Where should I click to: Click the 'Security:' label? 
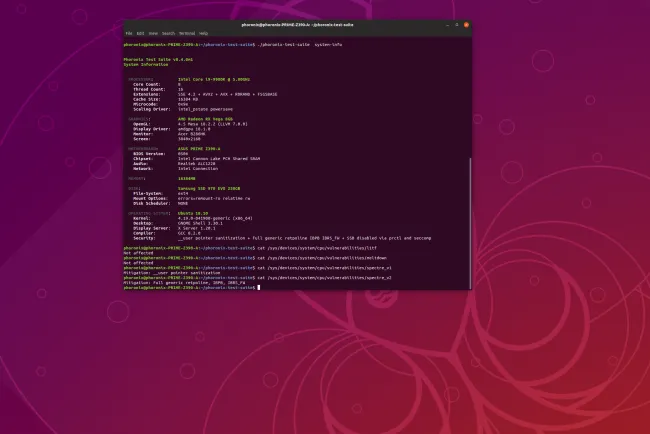click(144, 238)
